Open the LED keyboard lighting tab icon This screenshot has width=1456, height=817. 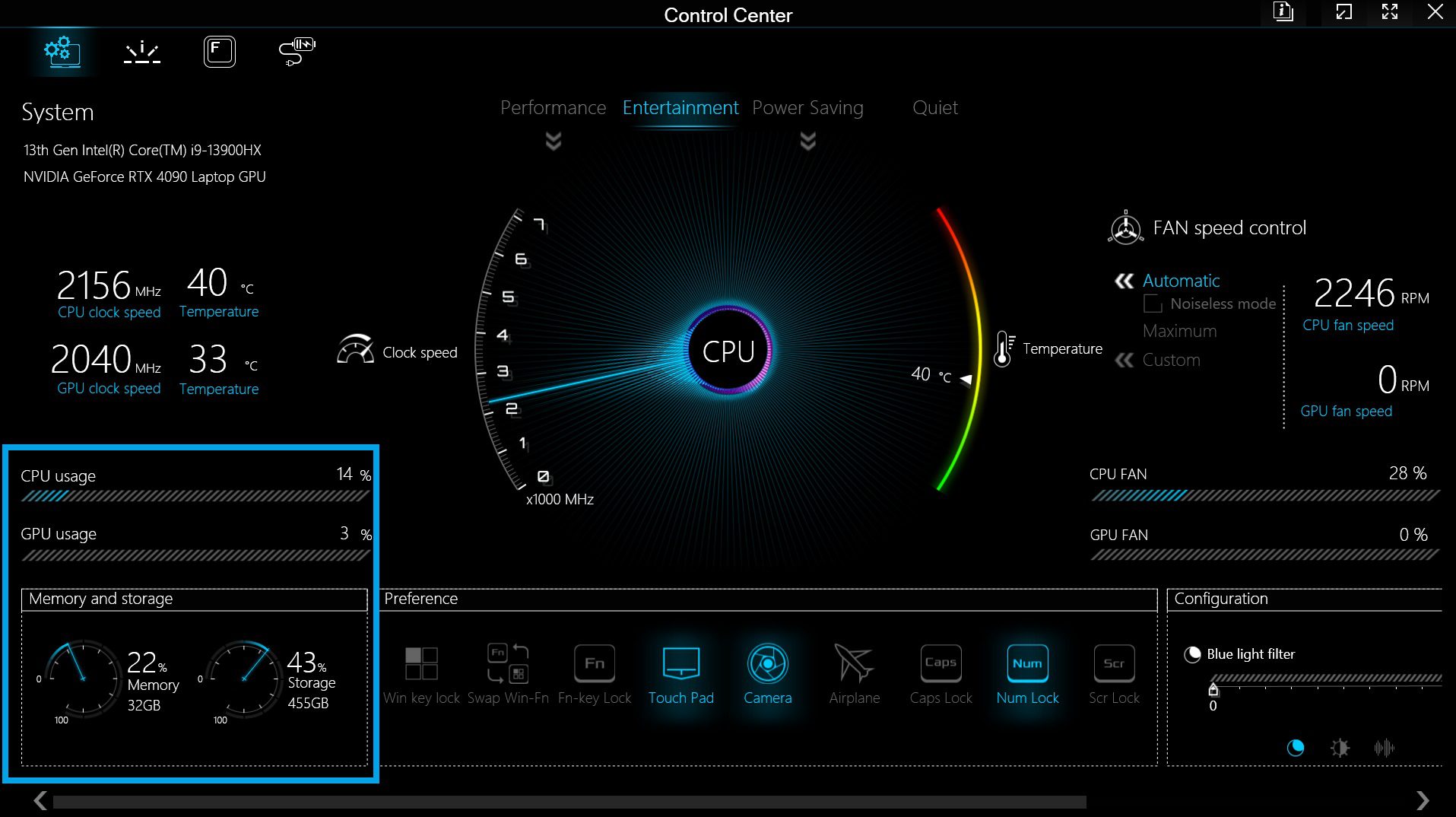142,52
